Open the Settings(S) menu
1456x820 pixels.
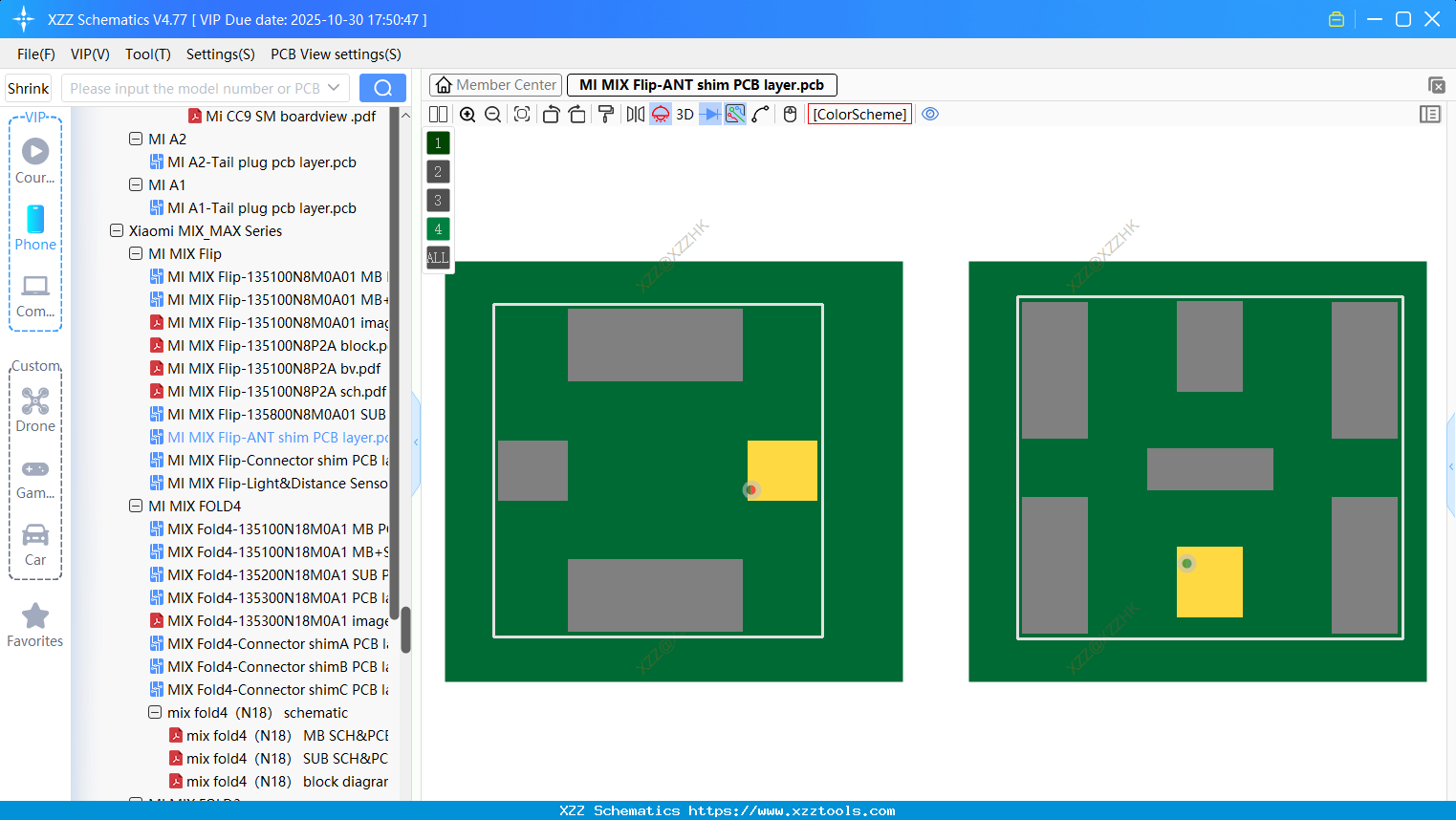click(221, 54)
